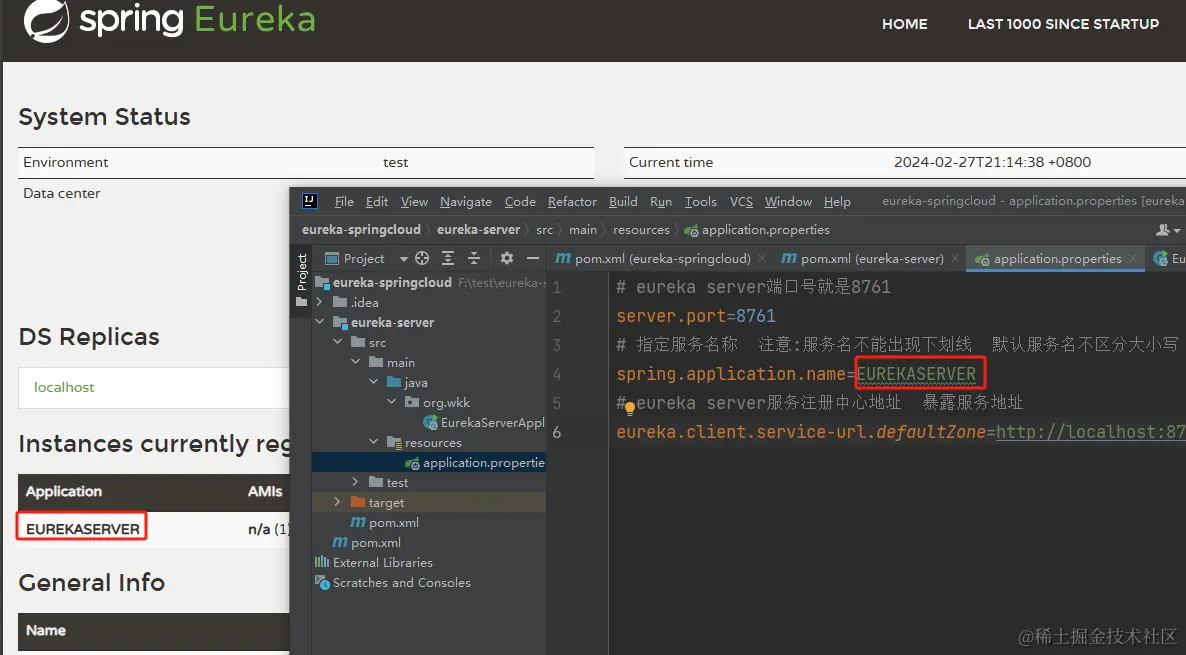Collapse the eureka-server module
The image size is (1186, 655).
[x=319, y=322]
